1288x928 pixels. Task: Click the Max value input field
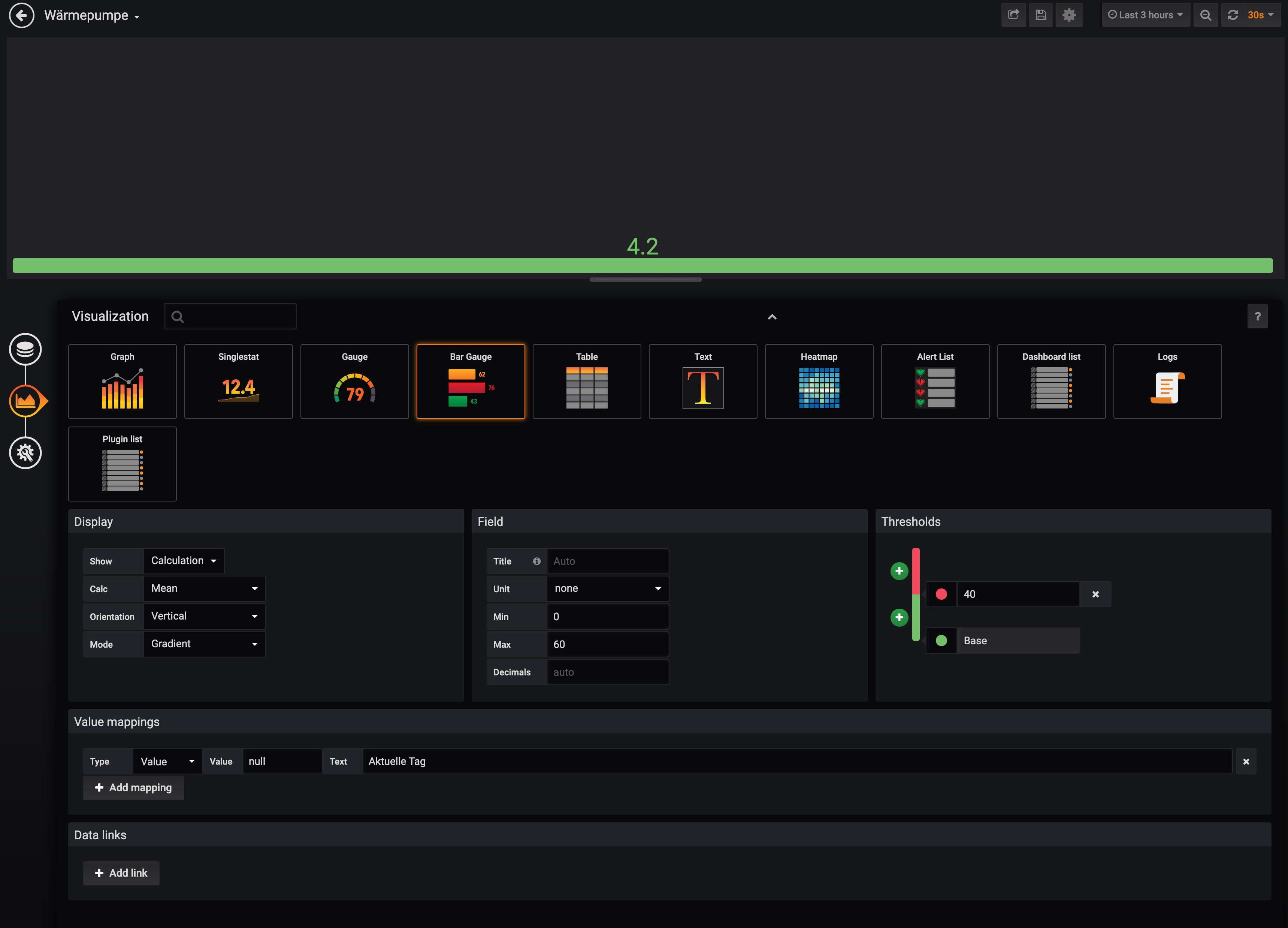click(607, 644)
